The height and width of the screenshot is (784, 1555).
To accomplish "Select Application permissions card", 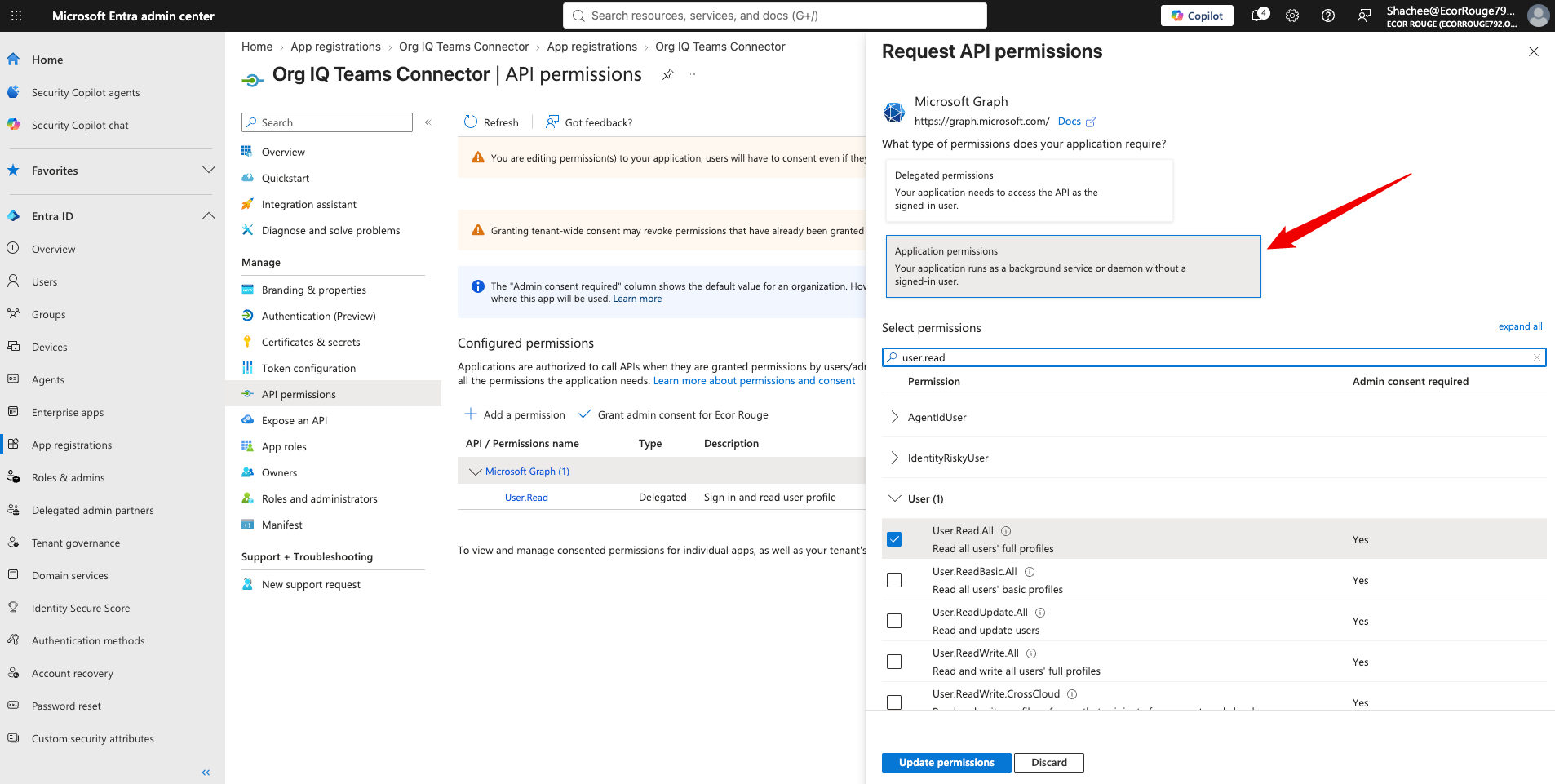I will pos(1073,267).
